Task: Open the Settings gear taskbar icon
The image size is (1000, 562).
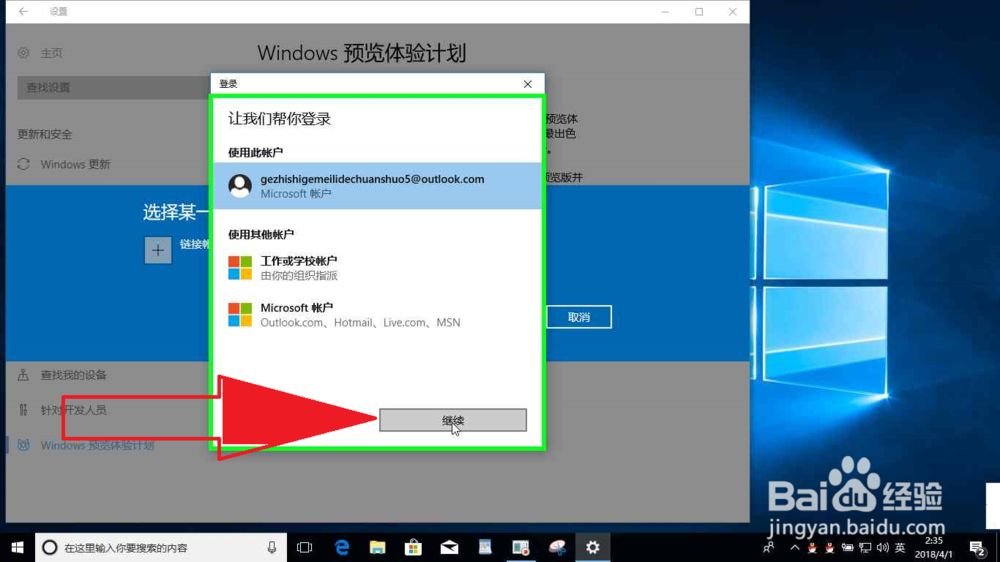Action: click(x=592, y=547)
